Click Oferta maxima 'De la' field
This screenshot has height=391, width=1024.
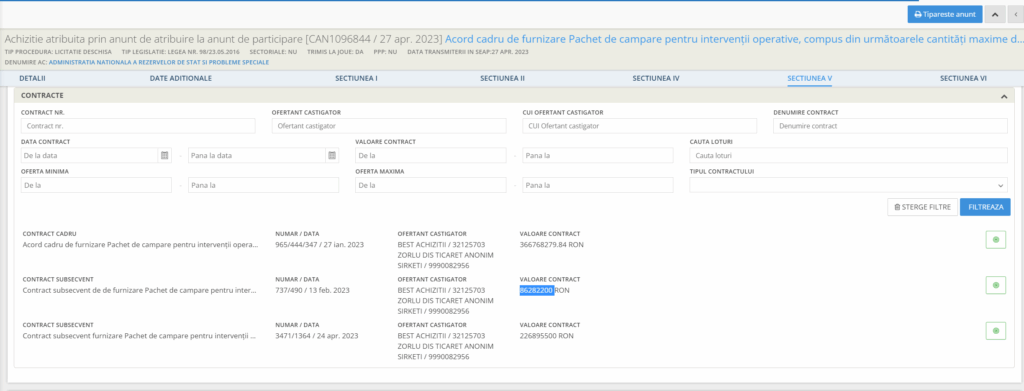point(430,185)
